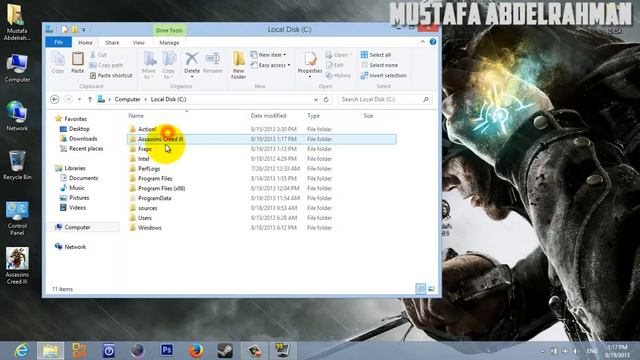Switch to the Manage tab
Image resolution: width=640 pixels, height=360 pixels.
(x=169, y=42)
